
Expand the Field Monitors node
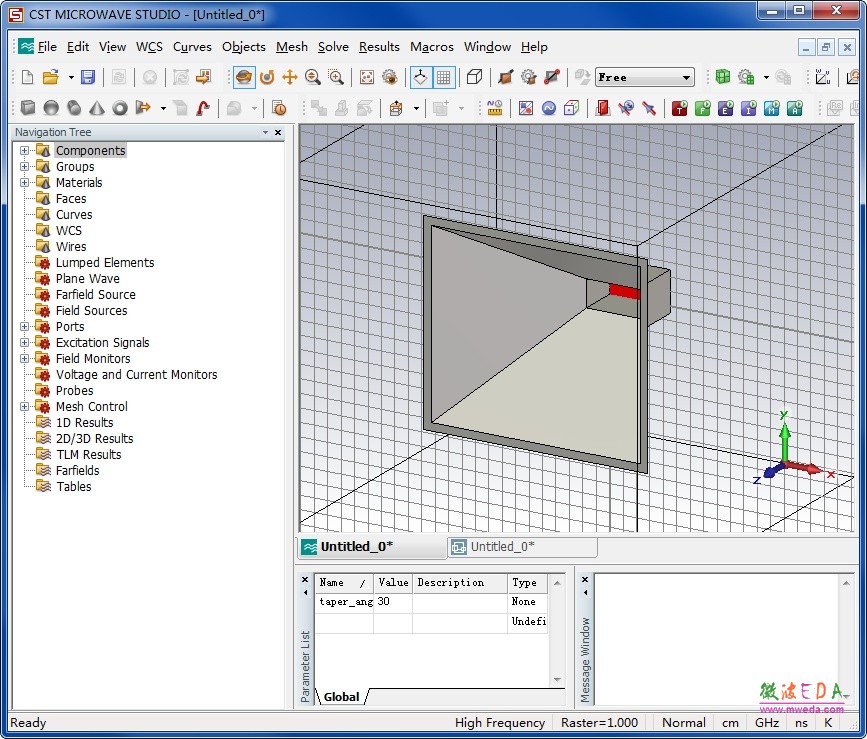click(24, 359)
